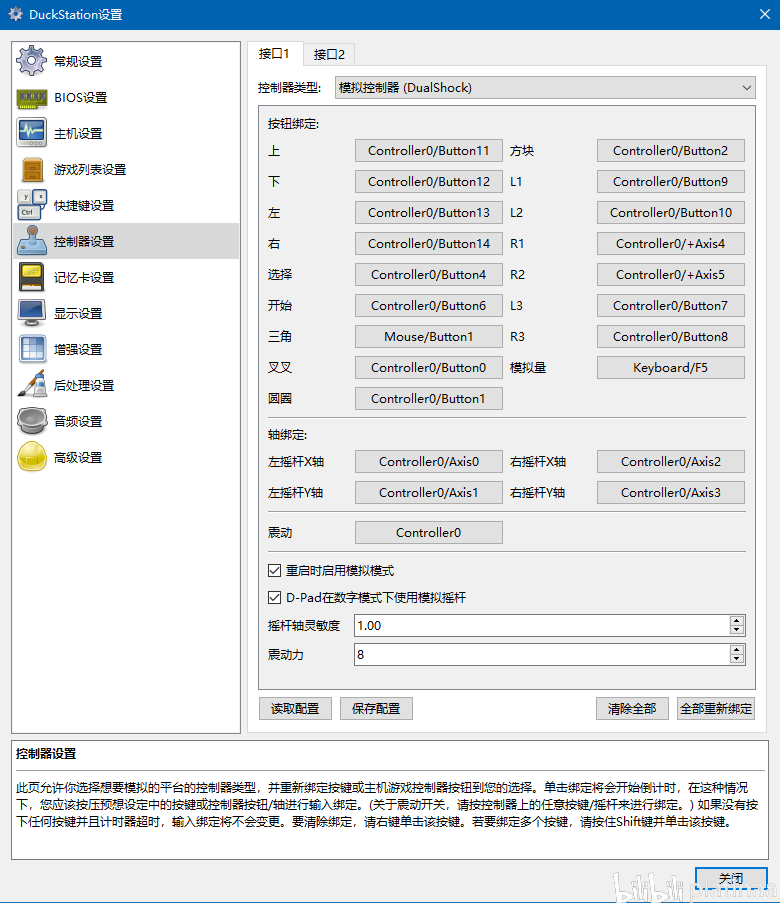Rebind 选择 binding Controller0/Button4
The height and width of the screenshot is (903, 780).
(429, 275)
